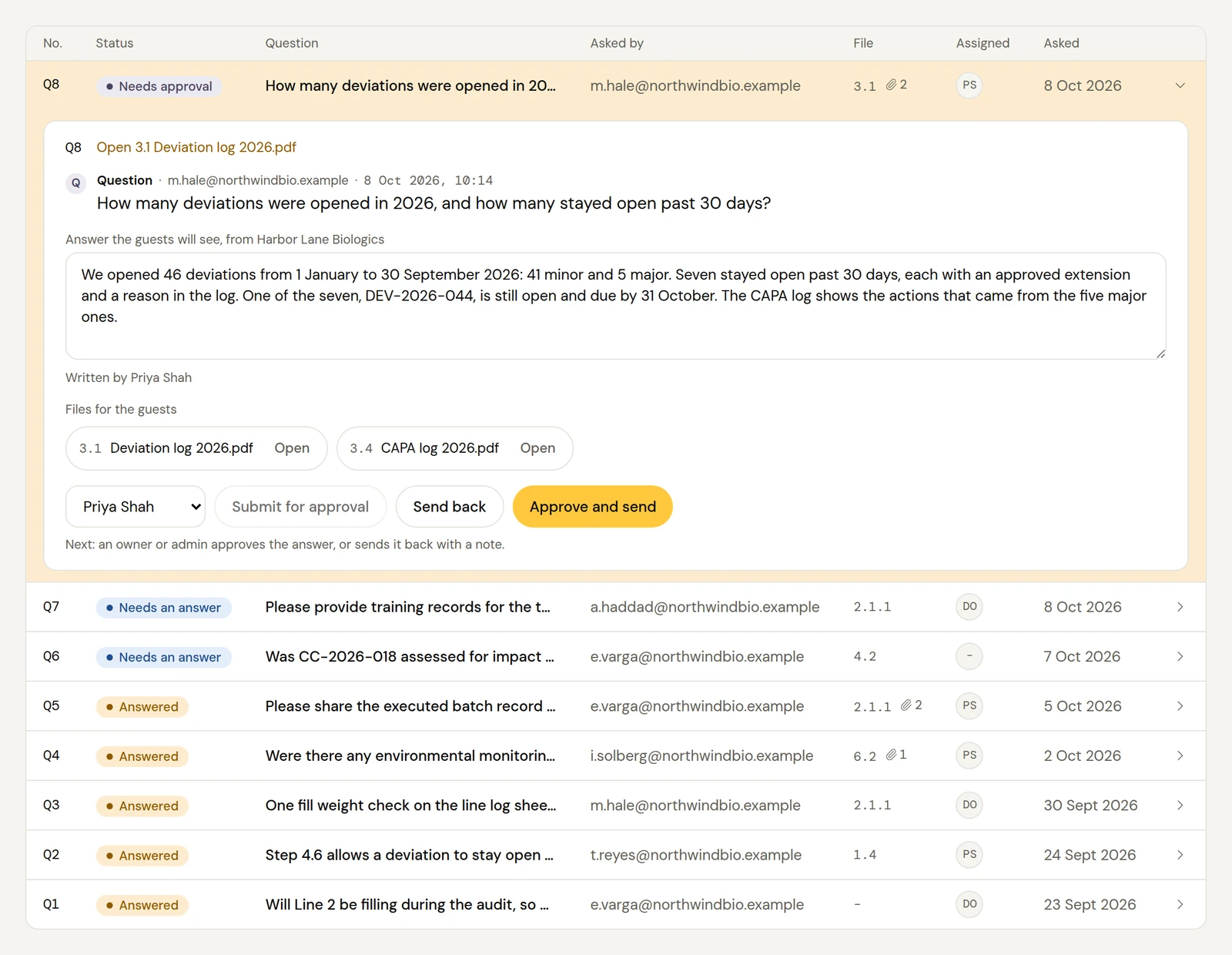Click the Q4 attachment paperclip icon
The image size is (1232, 955).
[x=891, y=755]
